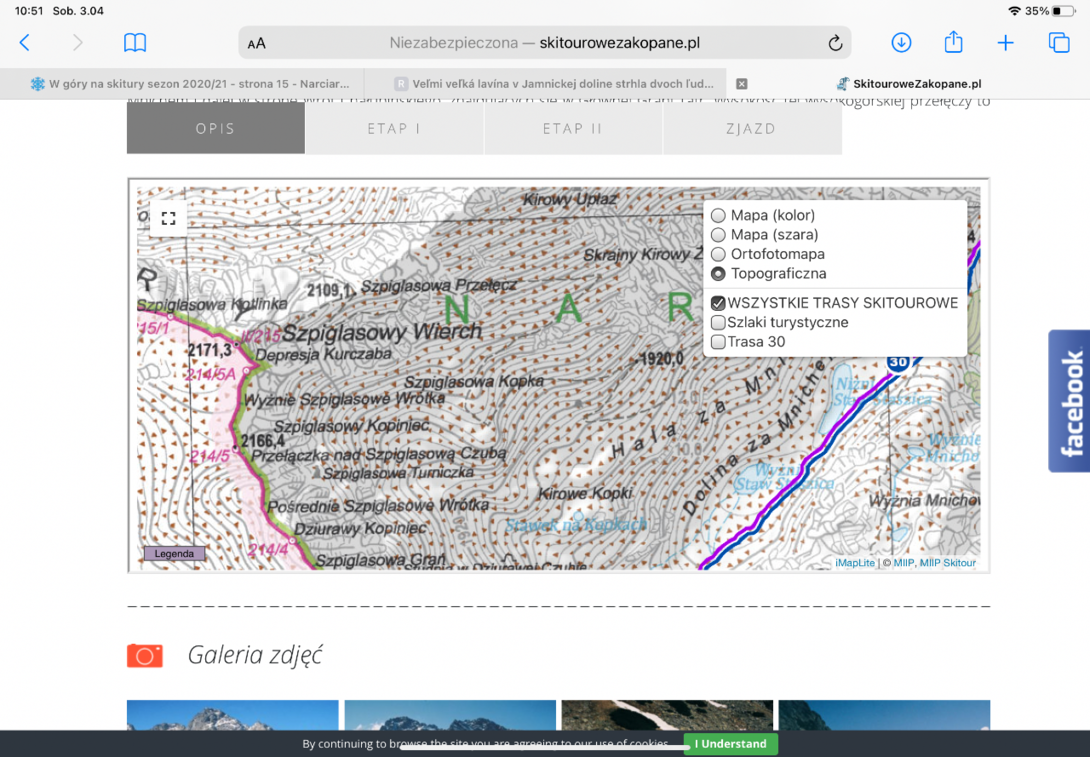1090x757 pixels.
Task: Tap the address bar URL field
Action: (544, 43)
